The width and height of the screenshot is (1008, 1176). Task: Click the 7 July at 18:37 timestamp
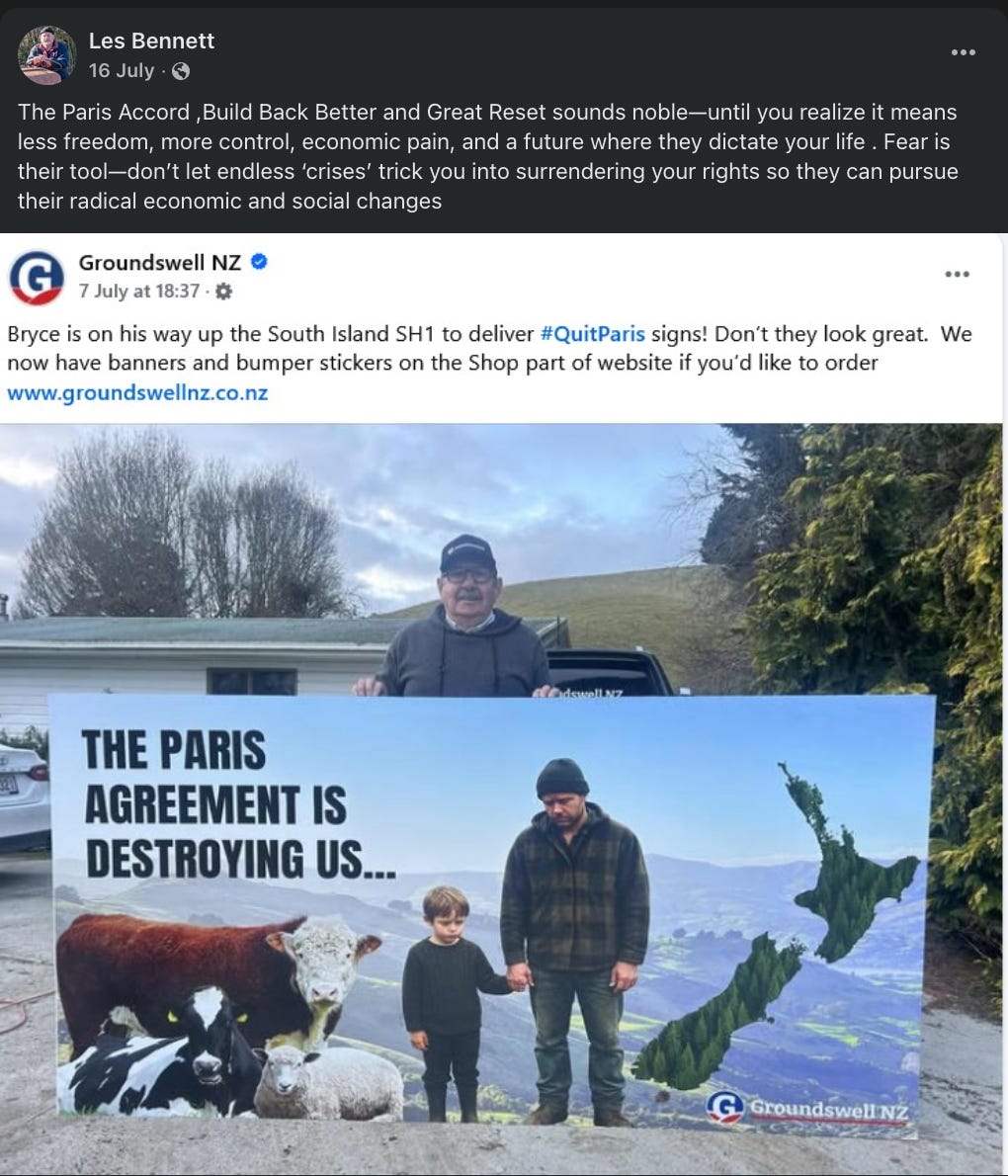pyautogui.click(x=139, y=291)
